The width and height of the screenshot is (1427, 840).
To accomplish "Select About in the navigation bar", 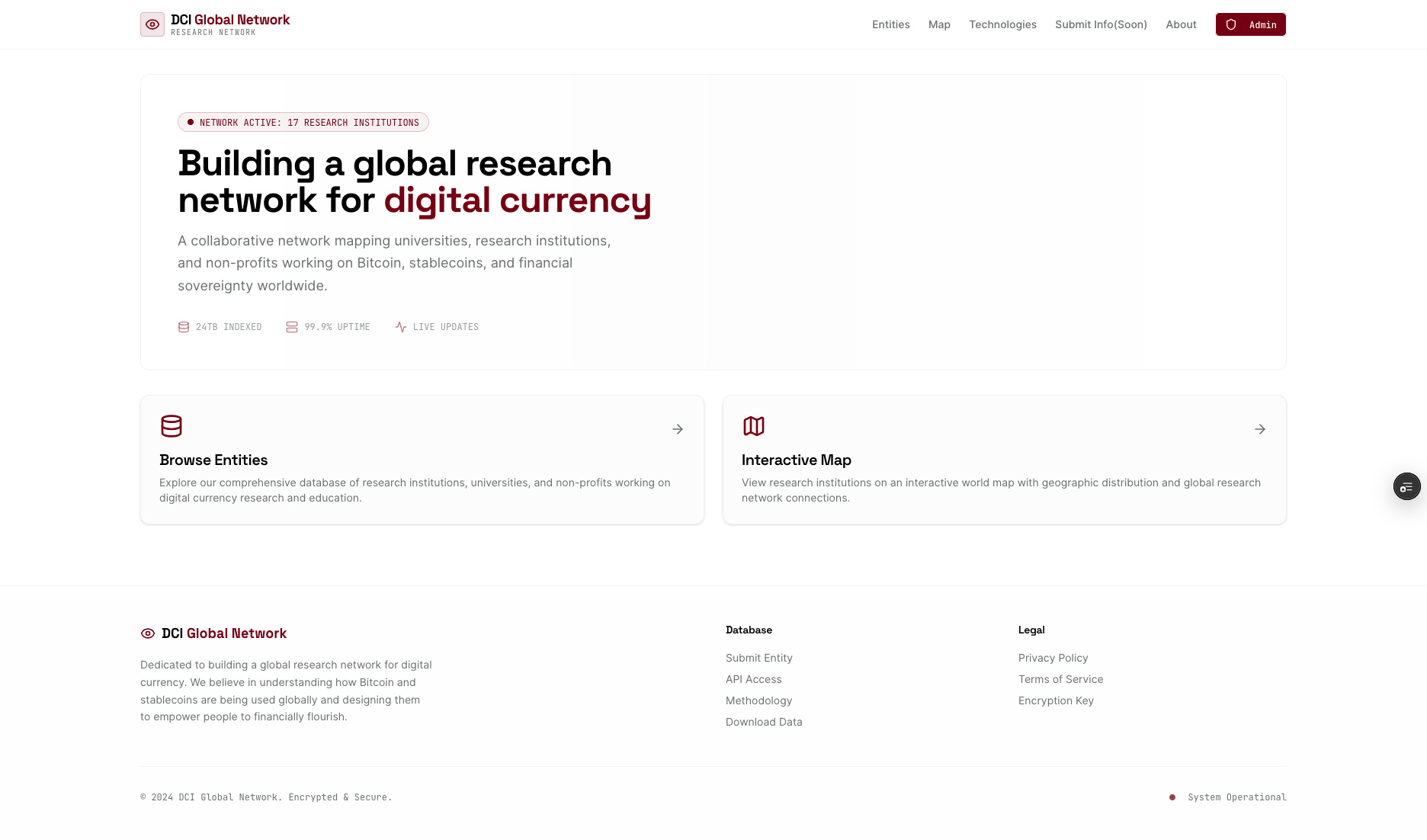I will [x=1181, y=24].
